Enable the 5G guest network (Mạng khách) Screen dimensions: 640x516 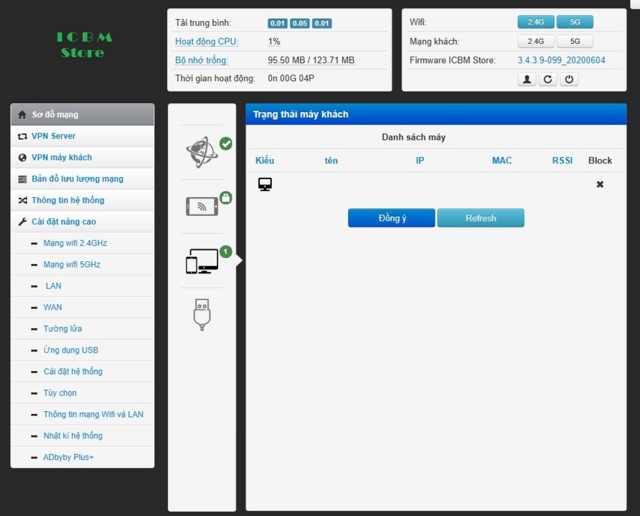coord(574,42)
